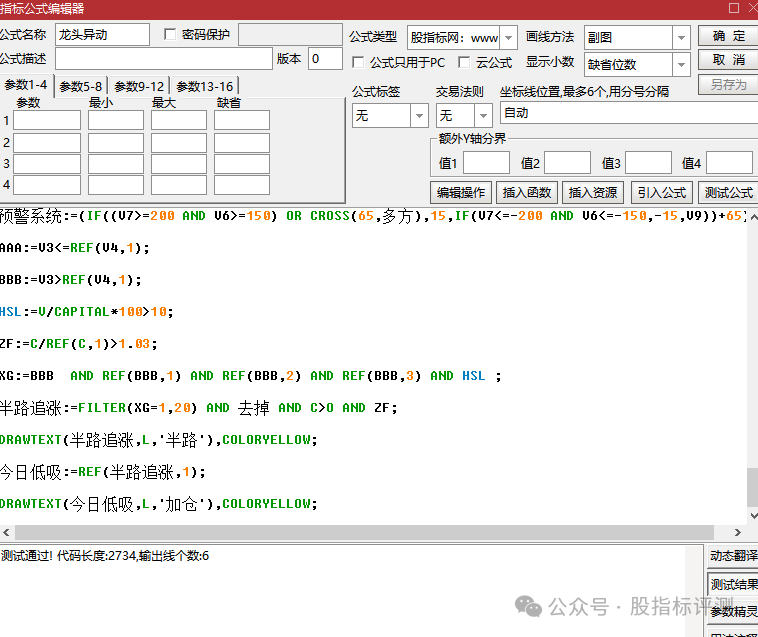Run the 测试公式 button
758x637 pixels.
pyautogui.click(x=728, y=192)
